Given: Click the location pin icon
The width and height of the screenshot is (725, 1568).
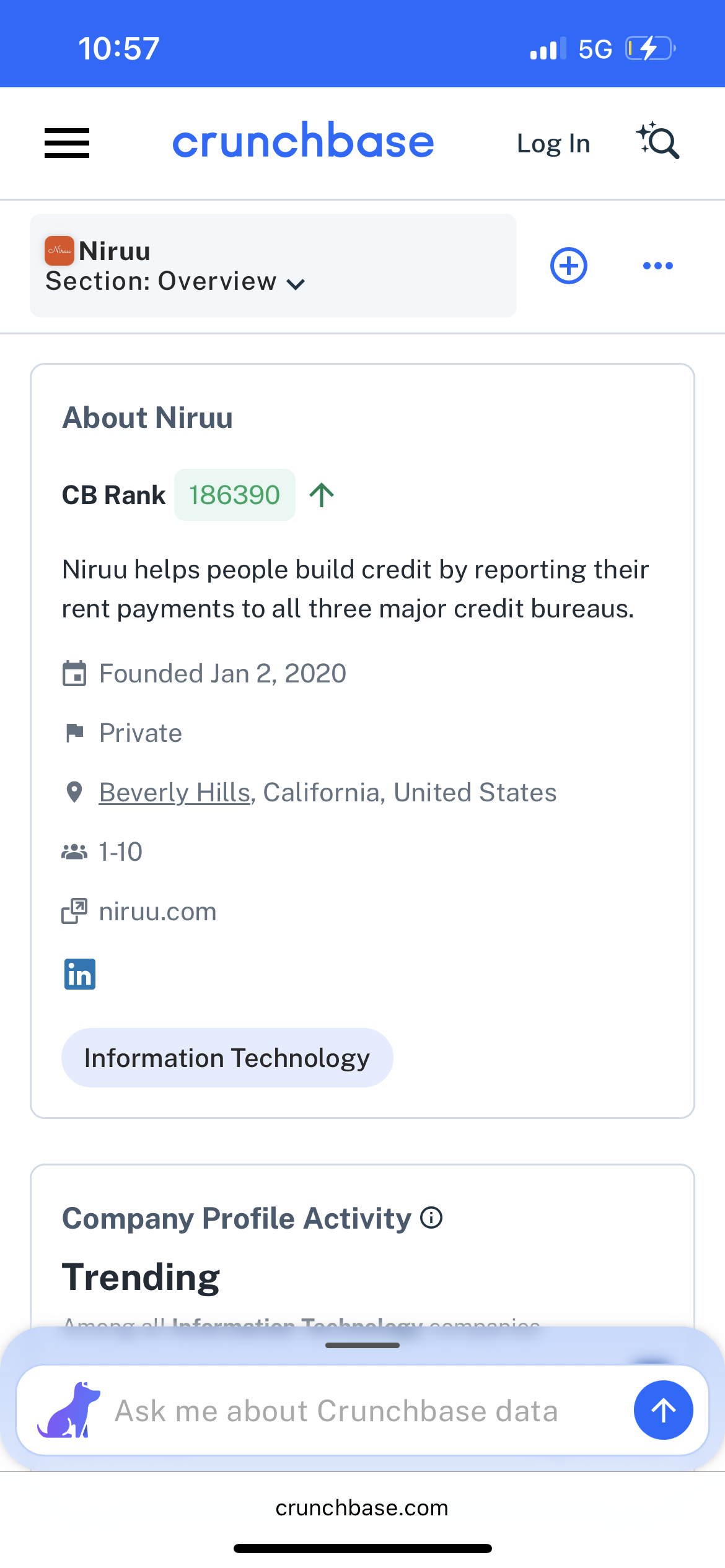Looking at the screenshot, I should (74, 792).
